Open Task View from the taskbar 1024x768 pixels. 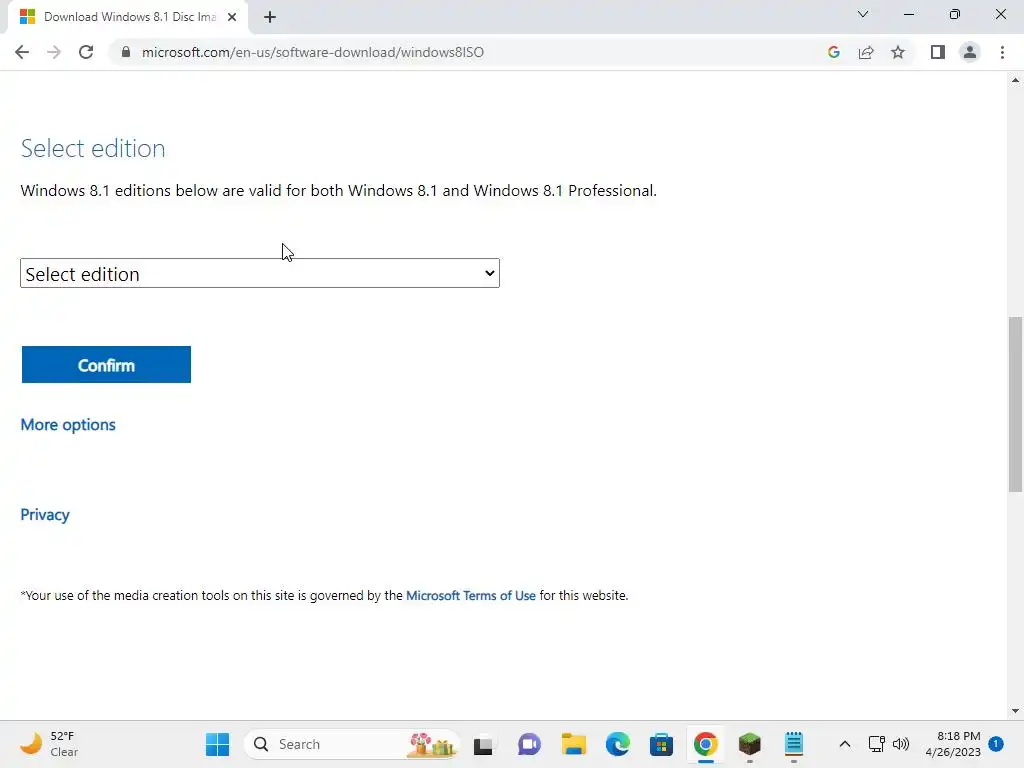[x=483, y=744]
